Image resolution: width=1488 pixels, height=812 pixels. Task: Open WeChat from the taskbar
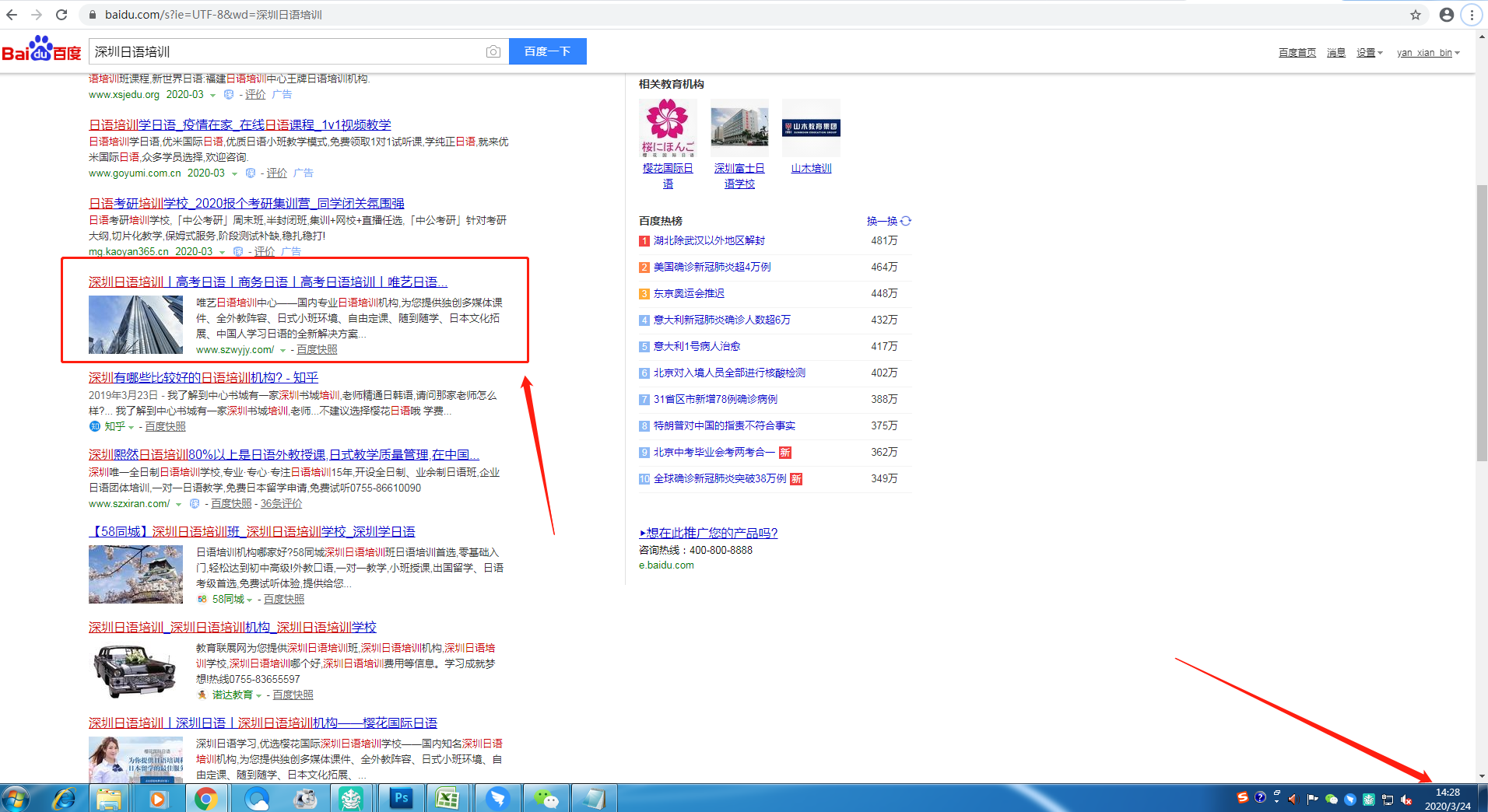coord(546,799)
